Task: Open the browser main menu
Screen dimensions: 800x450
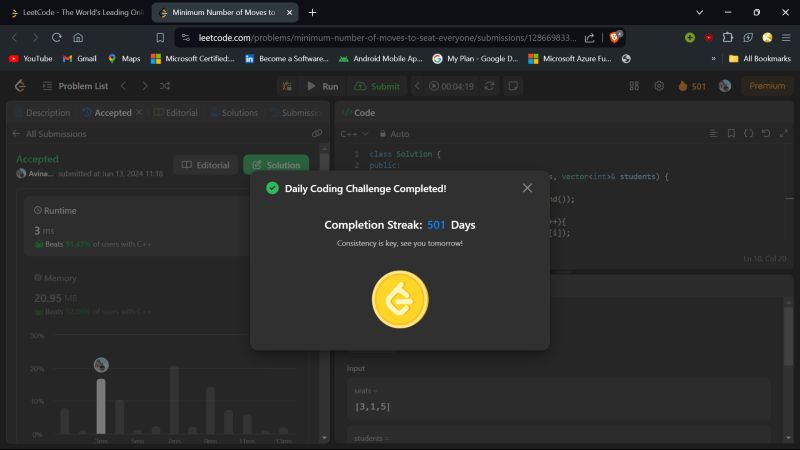Action: pos(786,37)
